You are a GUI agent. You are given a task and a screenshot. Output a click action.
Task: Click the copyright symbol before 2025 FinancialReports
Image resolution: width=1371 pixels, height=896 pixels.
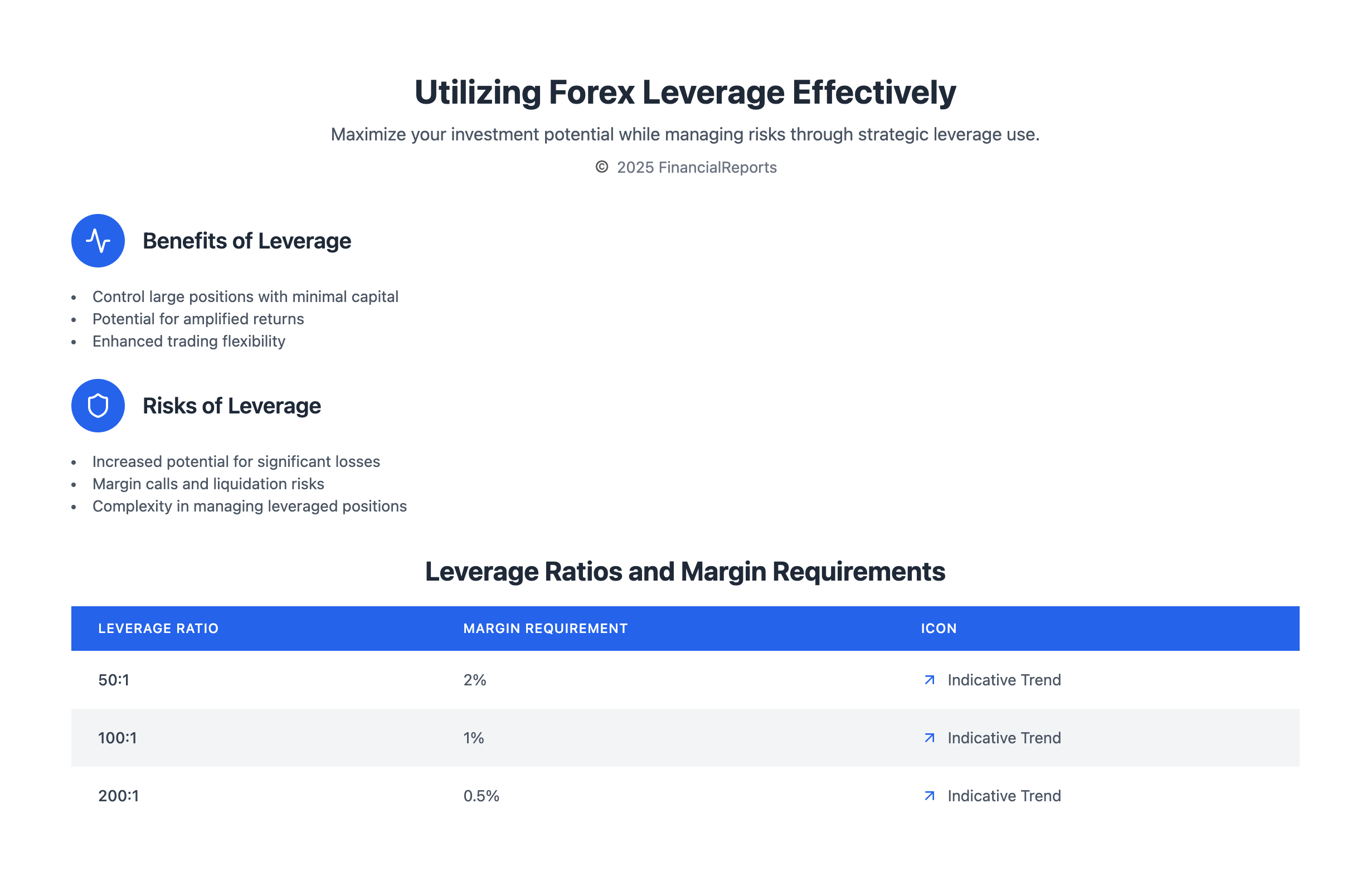tap(601, 167)
